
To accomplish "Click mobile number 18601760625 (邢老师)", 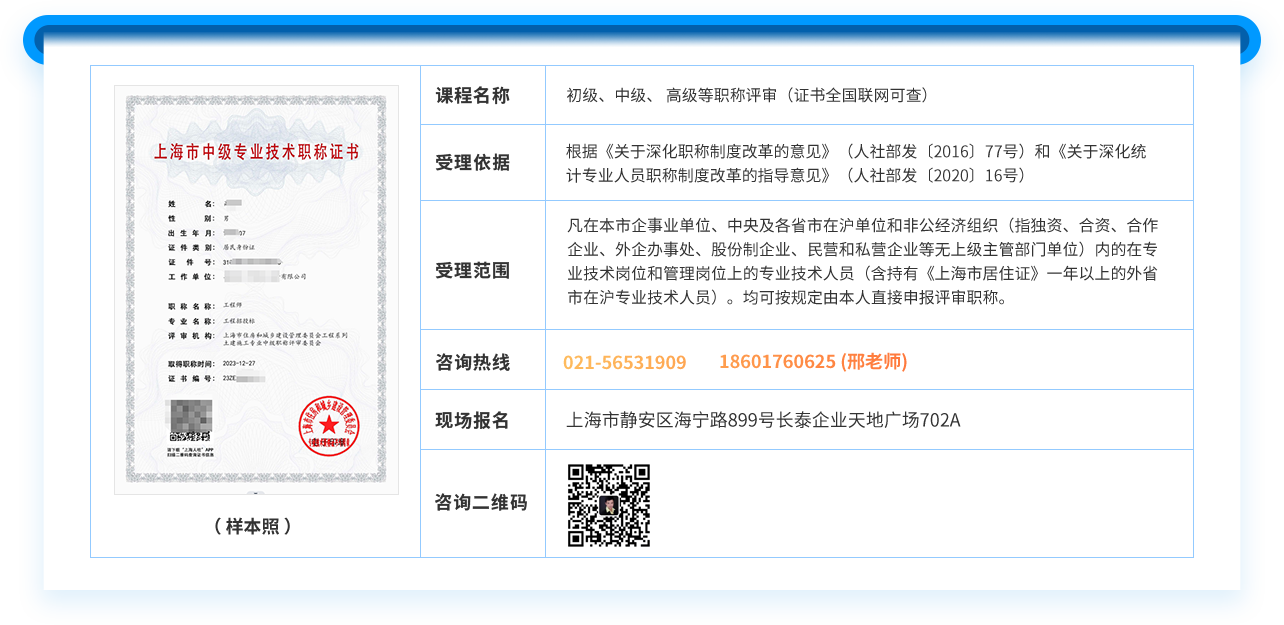I will [812, 361].
